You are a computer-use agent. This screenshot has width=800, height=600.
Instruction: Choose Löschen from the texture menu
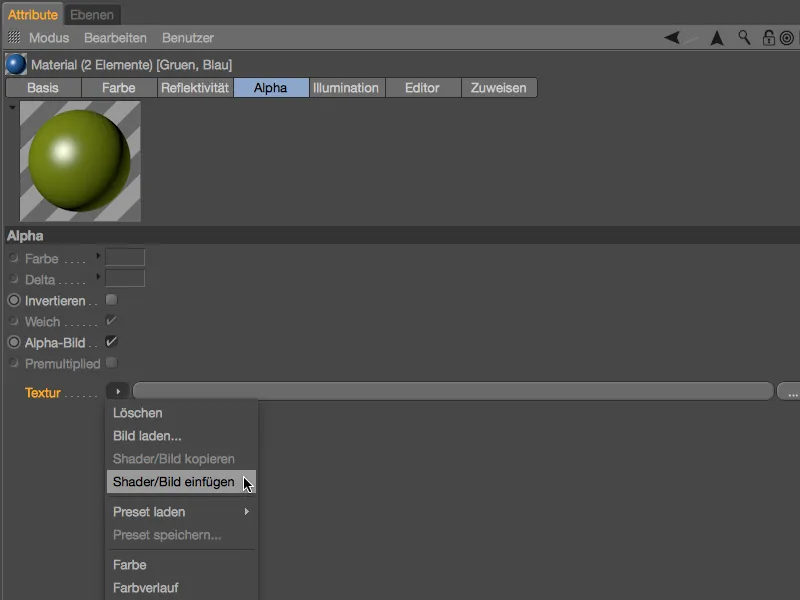(181, 413)
